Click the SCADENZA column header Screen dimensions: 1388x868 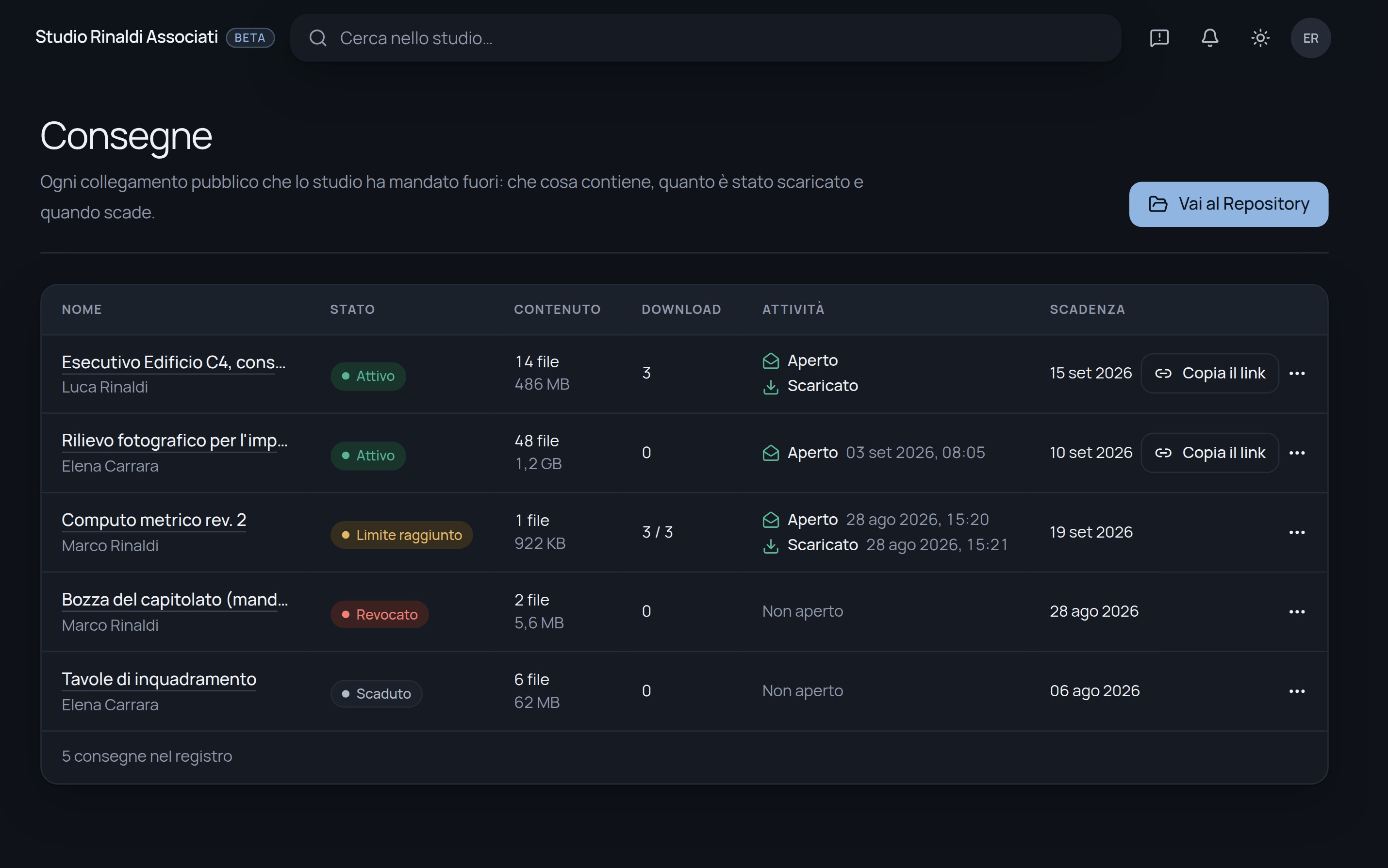(1087, 310)
